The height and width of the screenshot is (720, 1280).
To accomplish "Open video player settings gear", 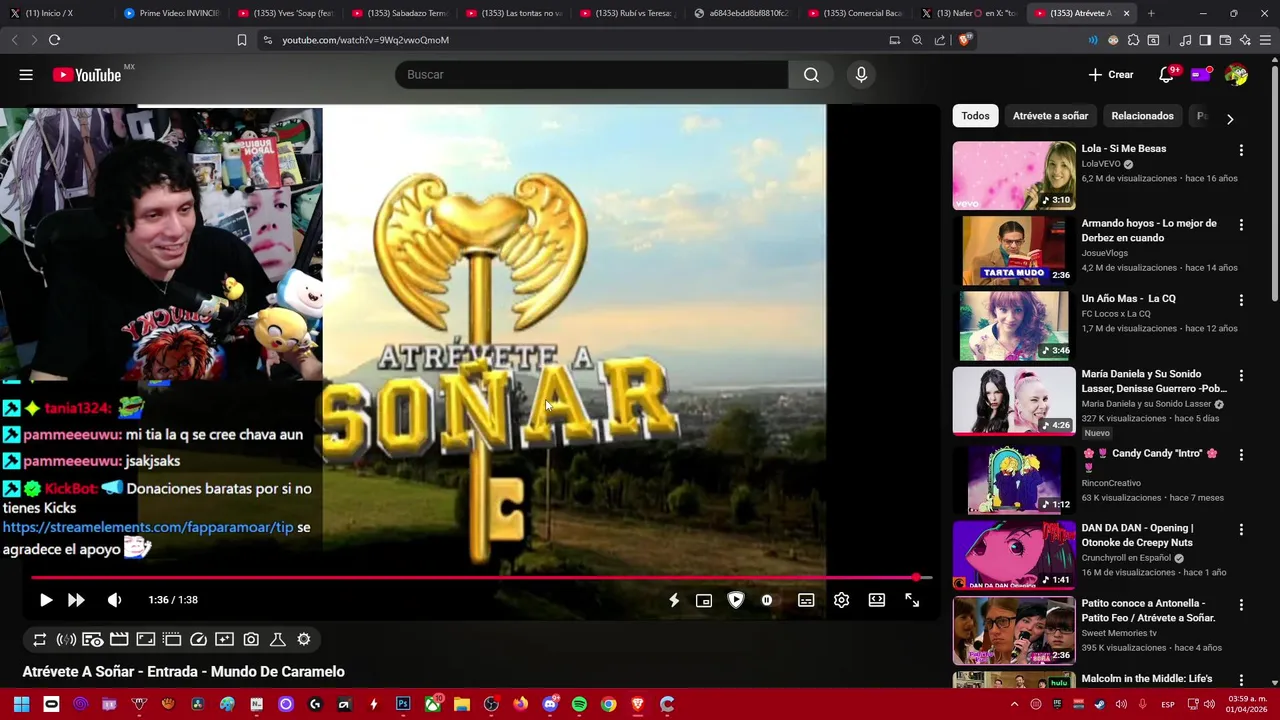I will (841, 600).
